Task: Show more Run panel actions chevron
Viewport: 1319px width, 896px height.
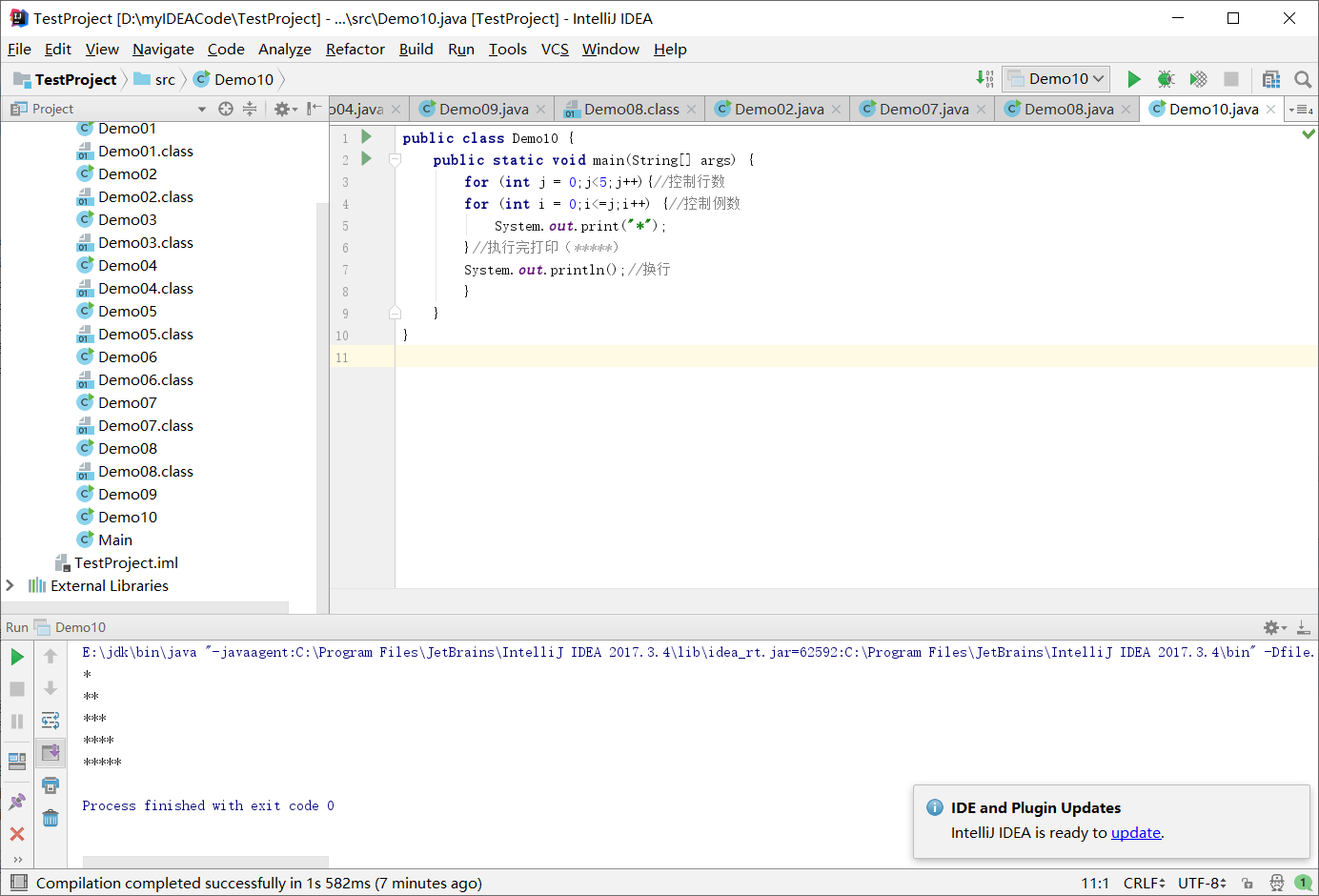Action: click(17, 859)
